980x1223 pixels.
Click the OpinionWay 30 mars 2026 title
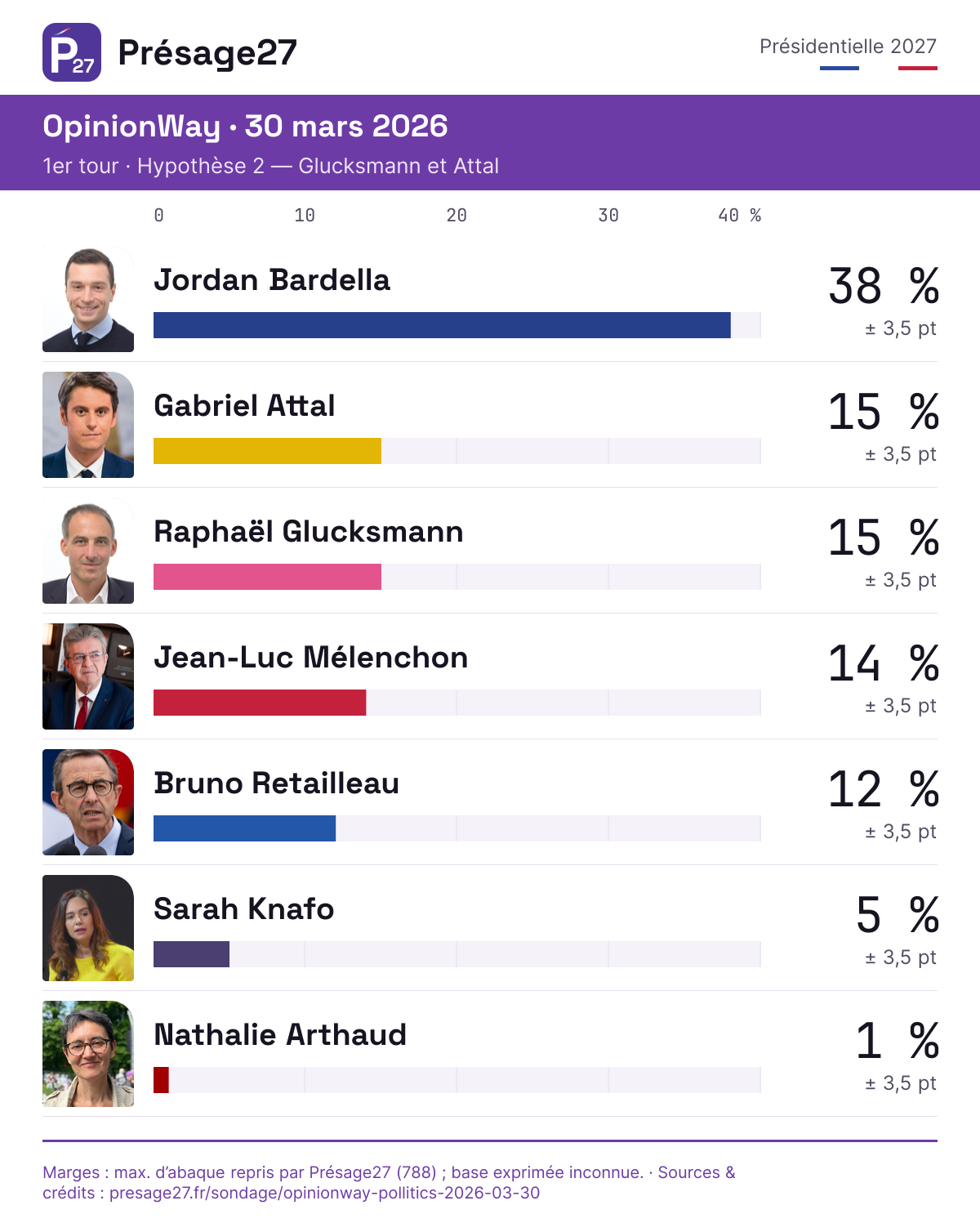point(245,127)
